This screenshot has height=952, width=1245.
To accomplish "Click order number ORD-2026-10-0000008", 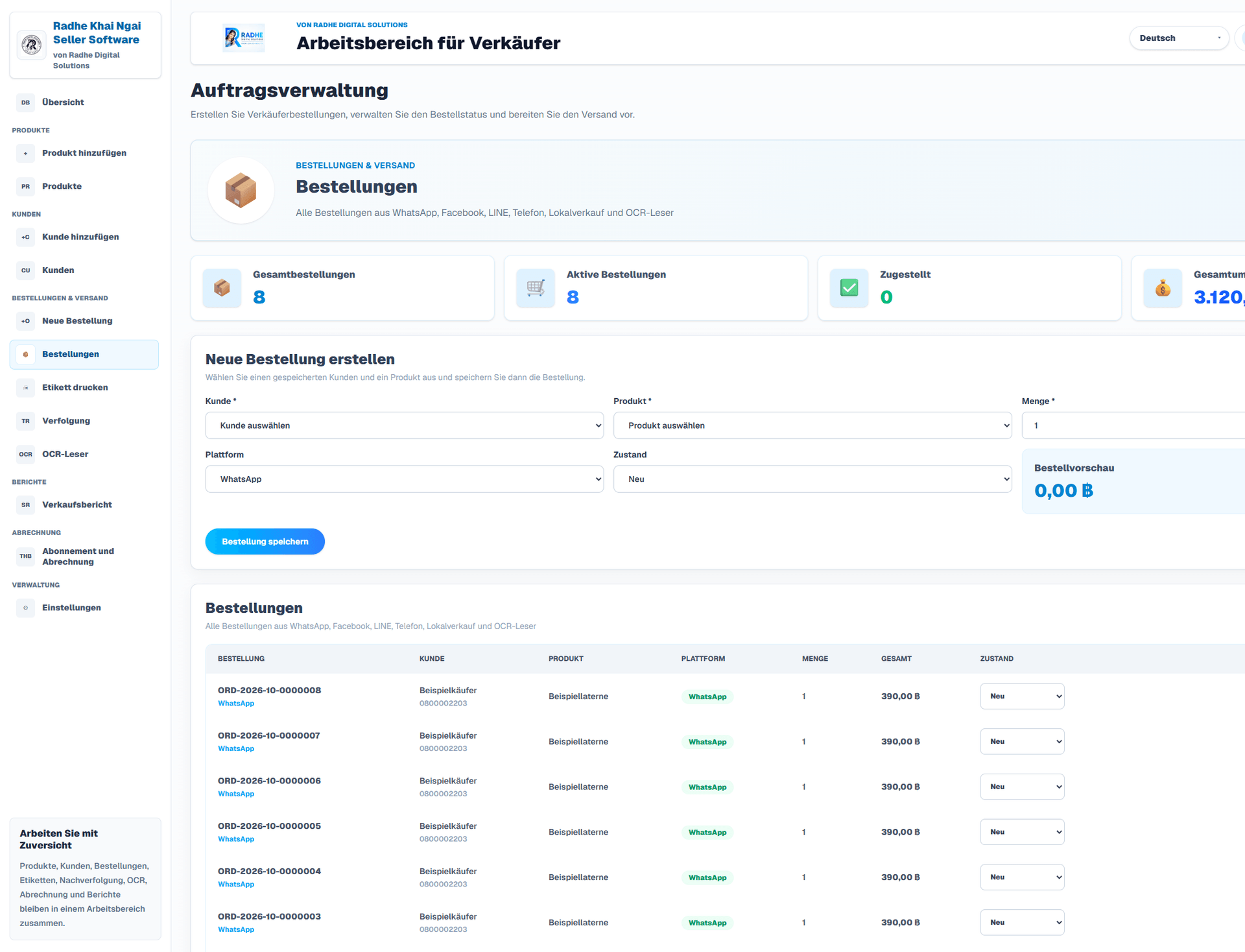I will pyautogui.click(x=269, y=691).
